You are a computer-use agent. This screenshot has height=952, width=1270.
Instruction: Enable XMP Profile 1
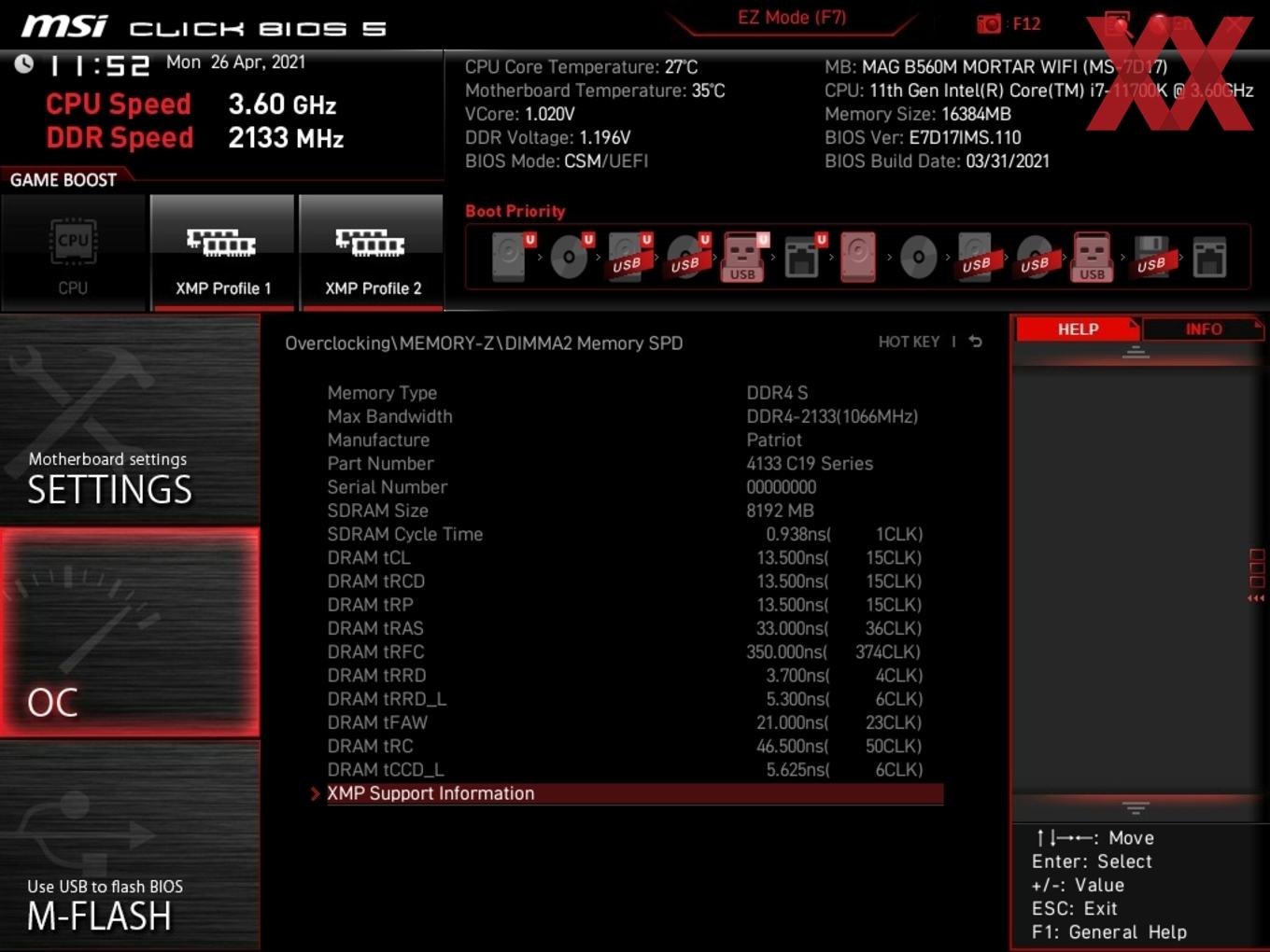tap(222, 252)
